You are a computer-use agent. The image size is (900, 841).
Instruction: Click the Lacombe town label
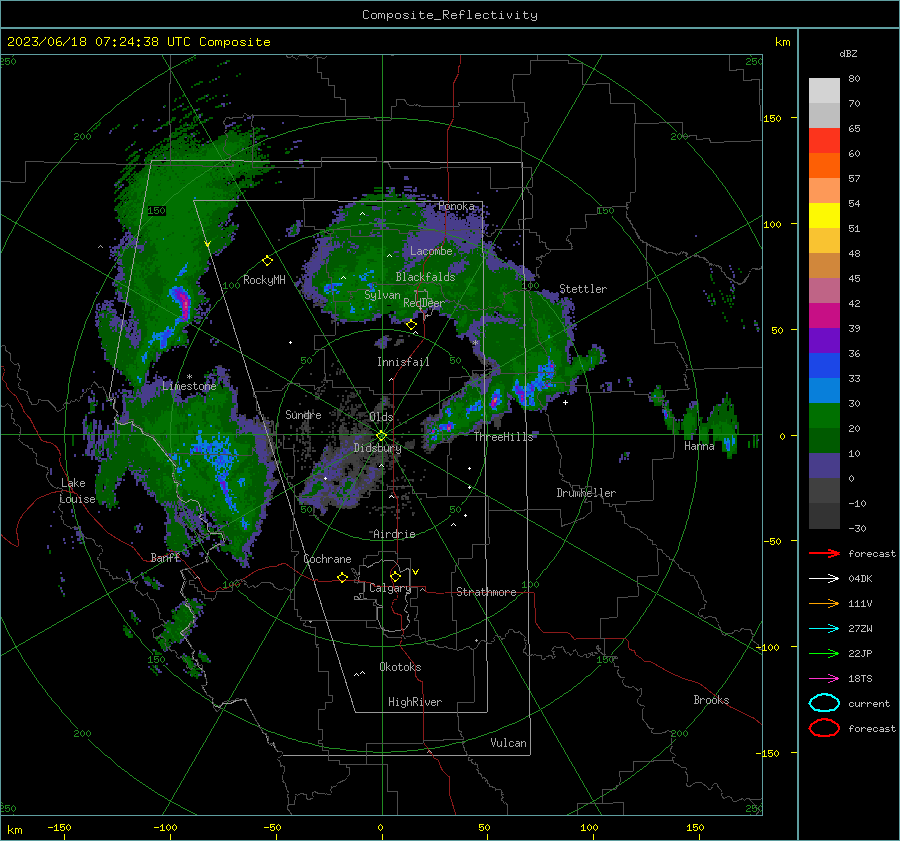[431, 251]
